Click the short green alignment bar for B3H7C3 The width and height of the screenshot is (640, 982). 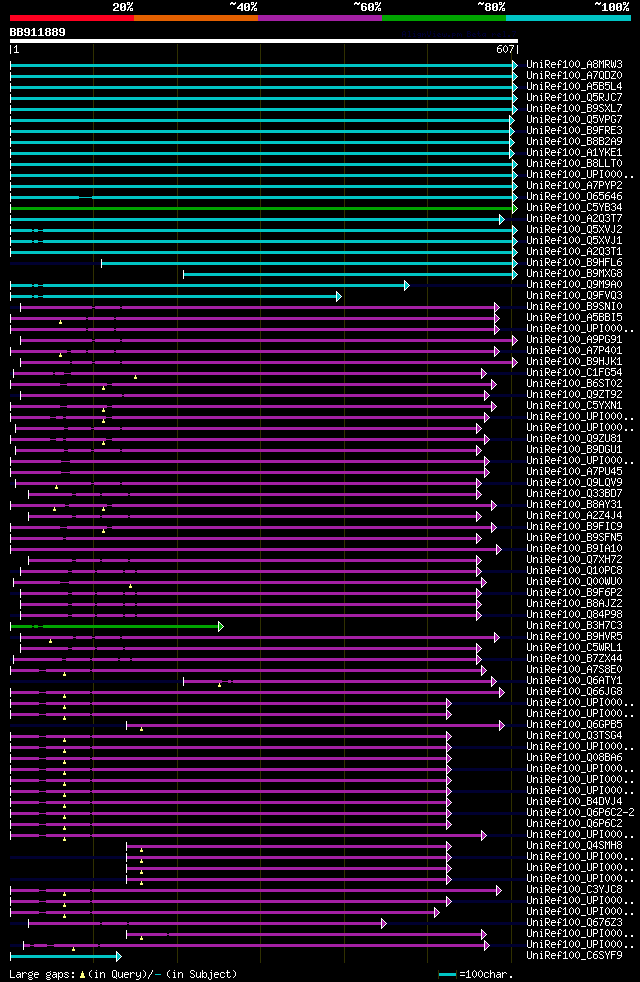pos(116,626)
